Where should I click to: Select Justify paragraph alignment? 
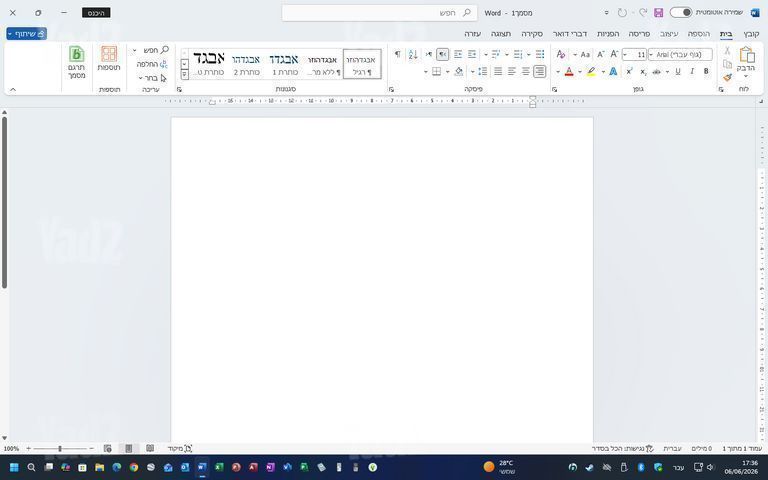[498, 72]
